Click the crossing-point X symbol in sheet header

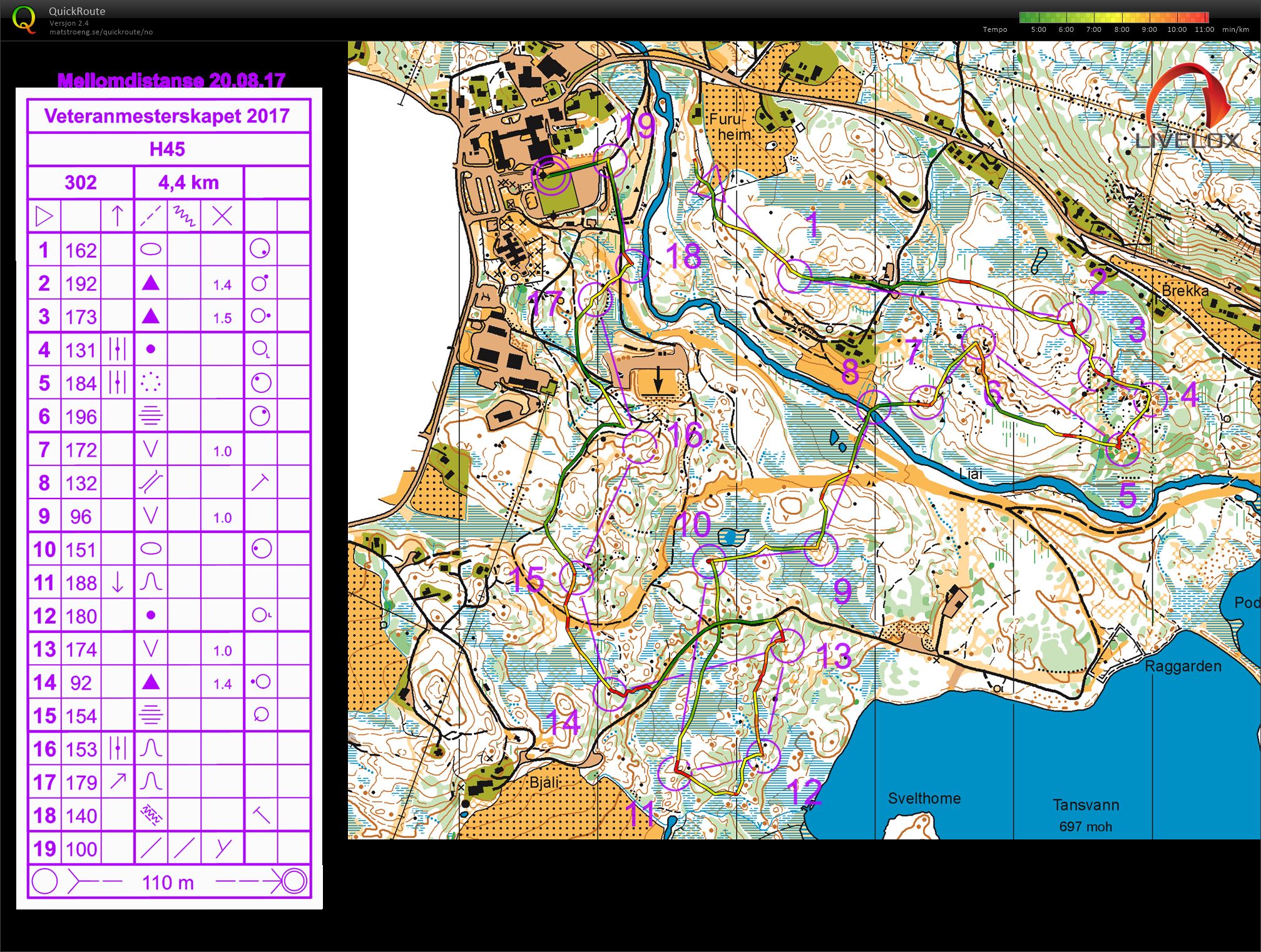pos(222,216)
